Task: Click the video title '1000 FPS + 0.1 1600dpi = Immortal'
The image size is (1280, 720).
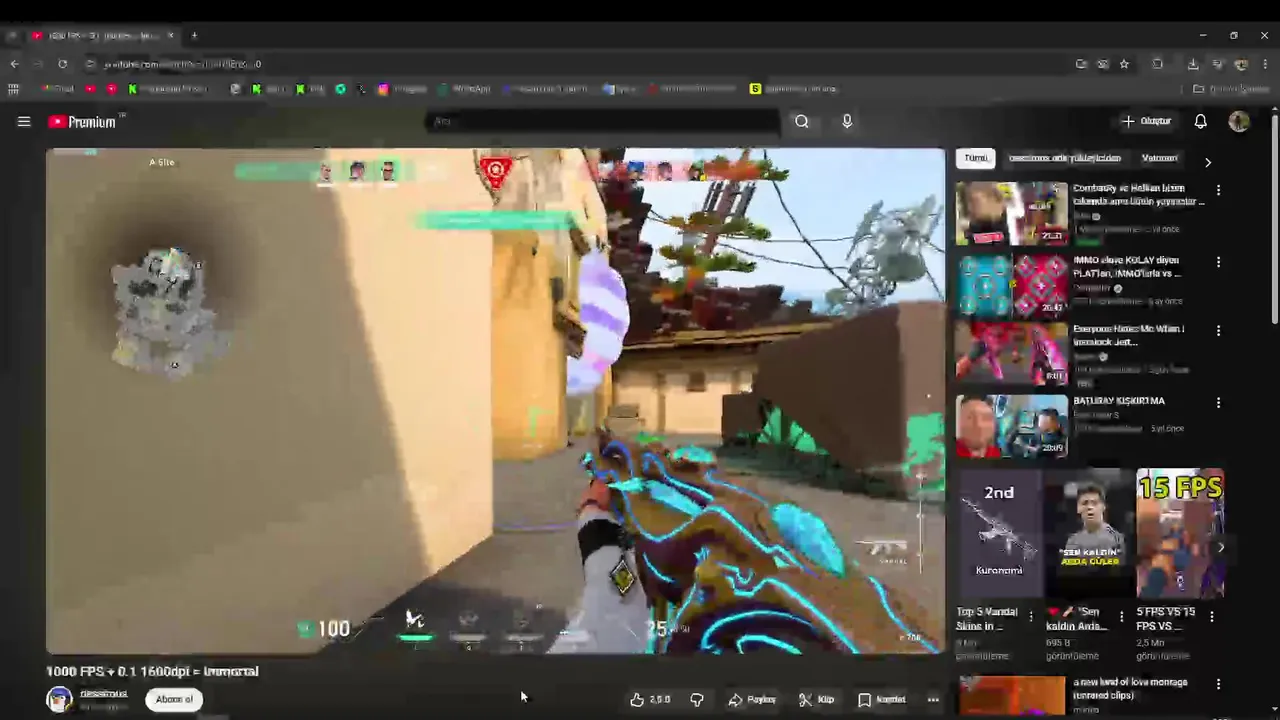Action: [x=152, y=671]
